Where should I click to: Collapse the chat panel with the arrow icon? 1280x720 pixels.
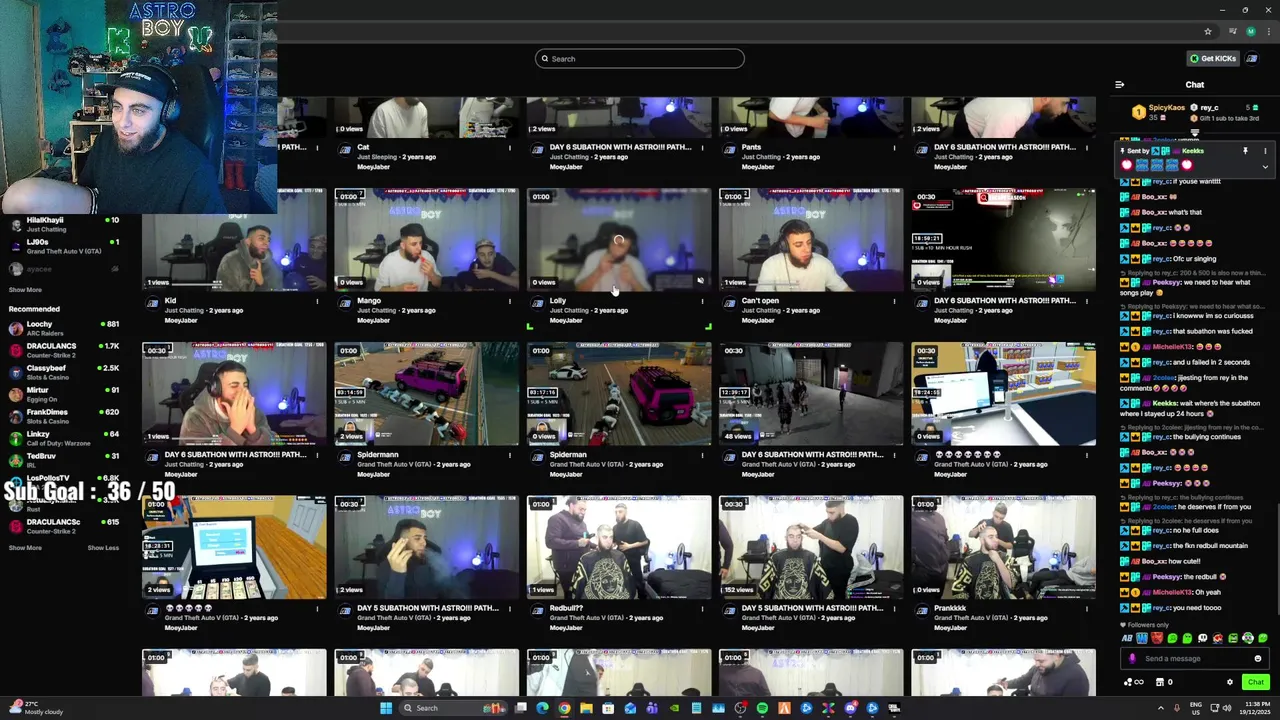point(1119,85)
